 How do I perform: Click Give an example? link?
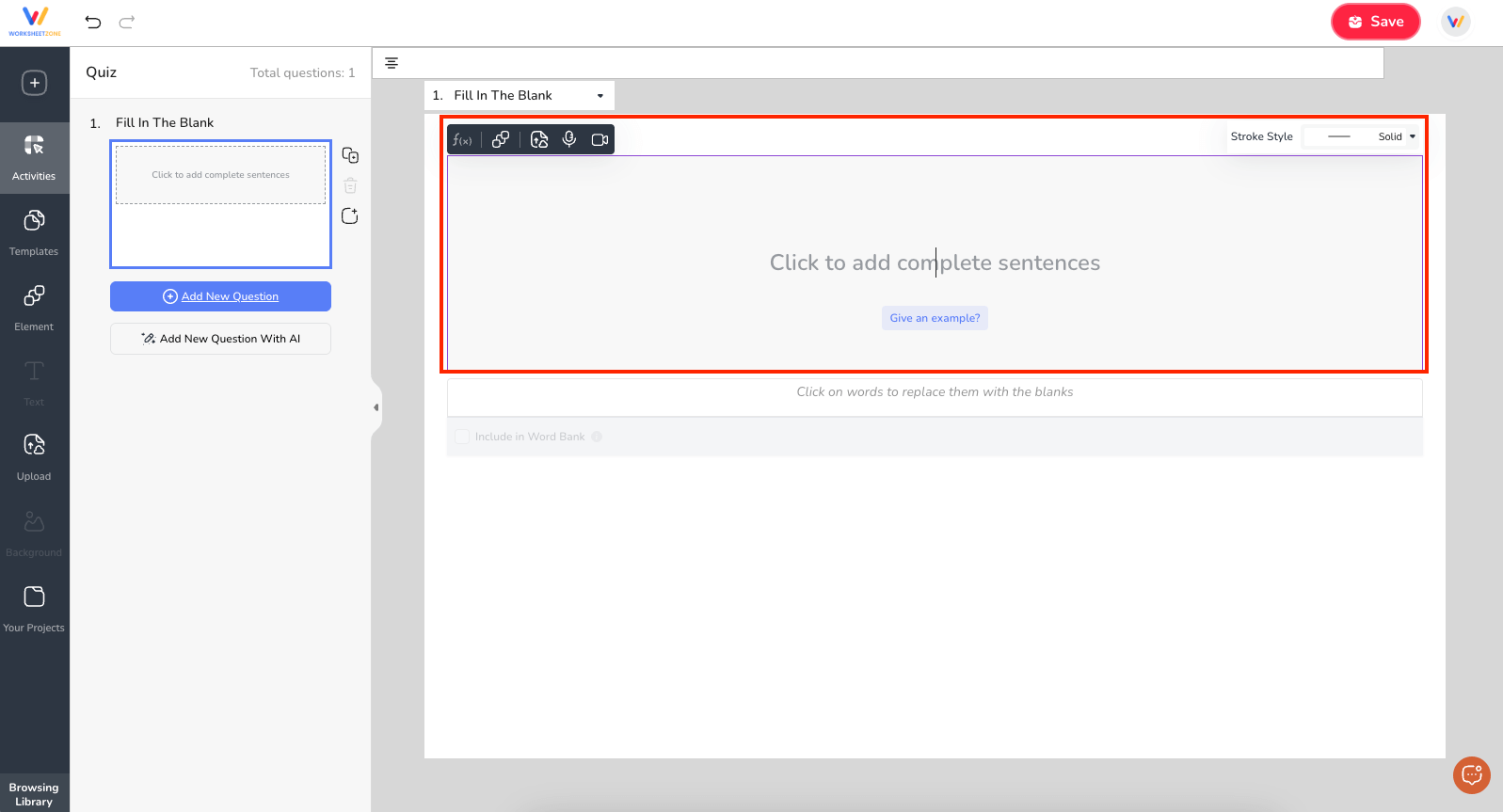point(935,318)
